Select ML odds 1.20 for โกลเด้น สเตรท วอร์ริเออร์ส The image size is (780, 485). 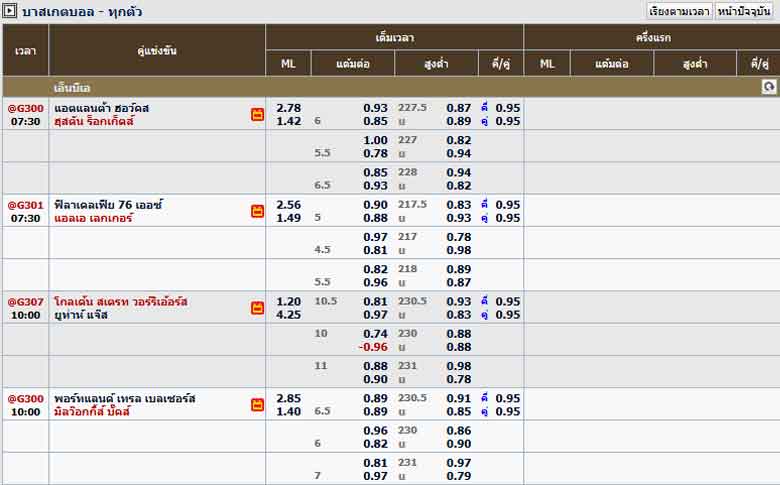coord(288,302)
